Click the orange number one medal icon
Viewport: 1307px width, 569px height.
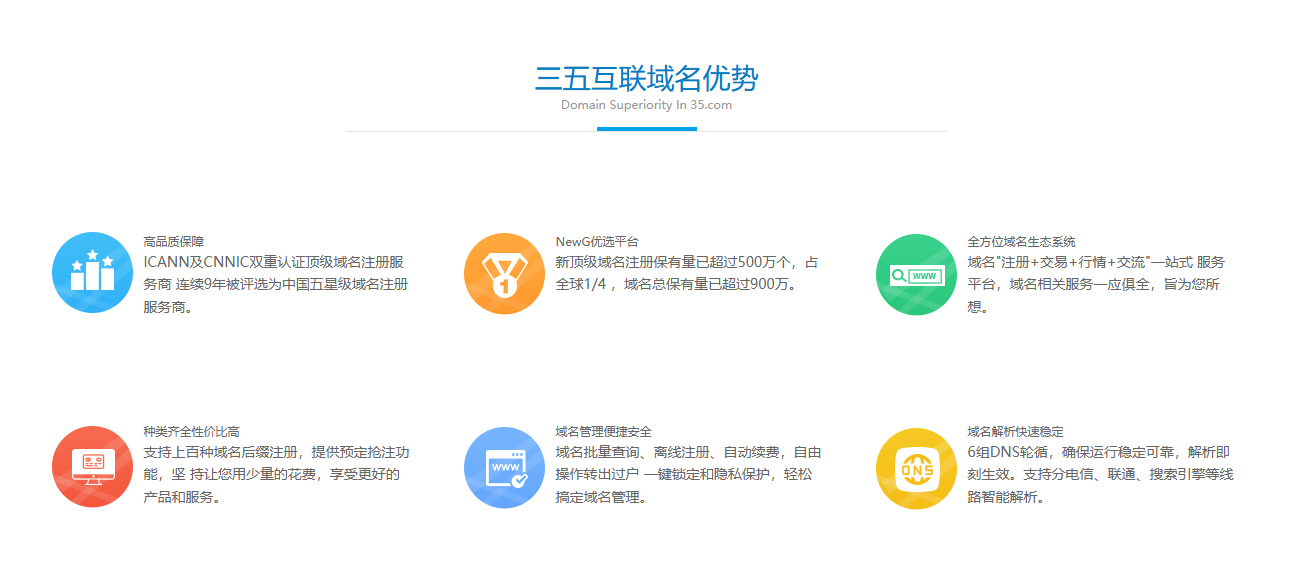pyautogui.click(x=504, y=273)
